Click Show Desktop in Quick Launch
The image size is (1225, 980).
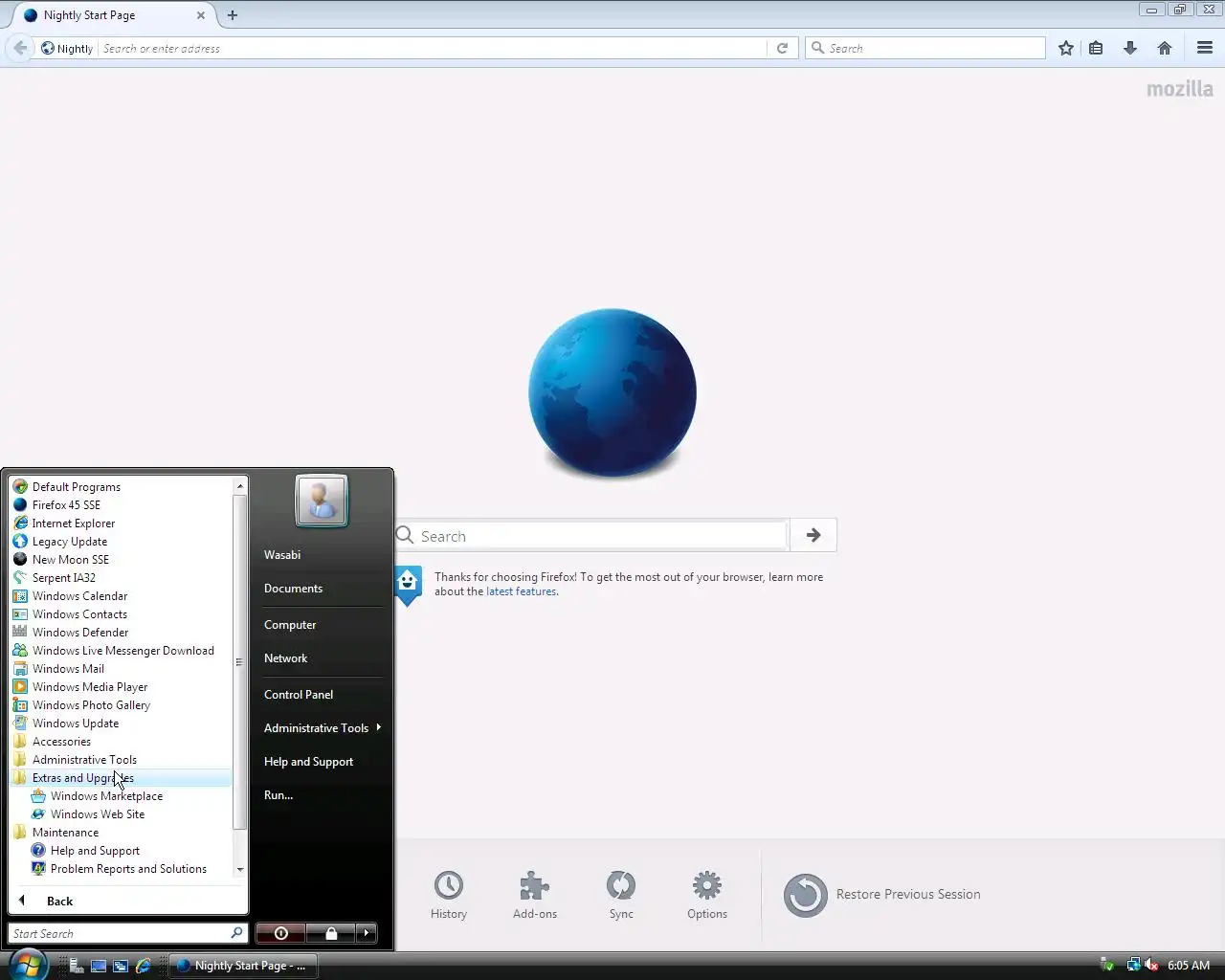click(98, 966)
